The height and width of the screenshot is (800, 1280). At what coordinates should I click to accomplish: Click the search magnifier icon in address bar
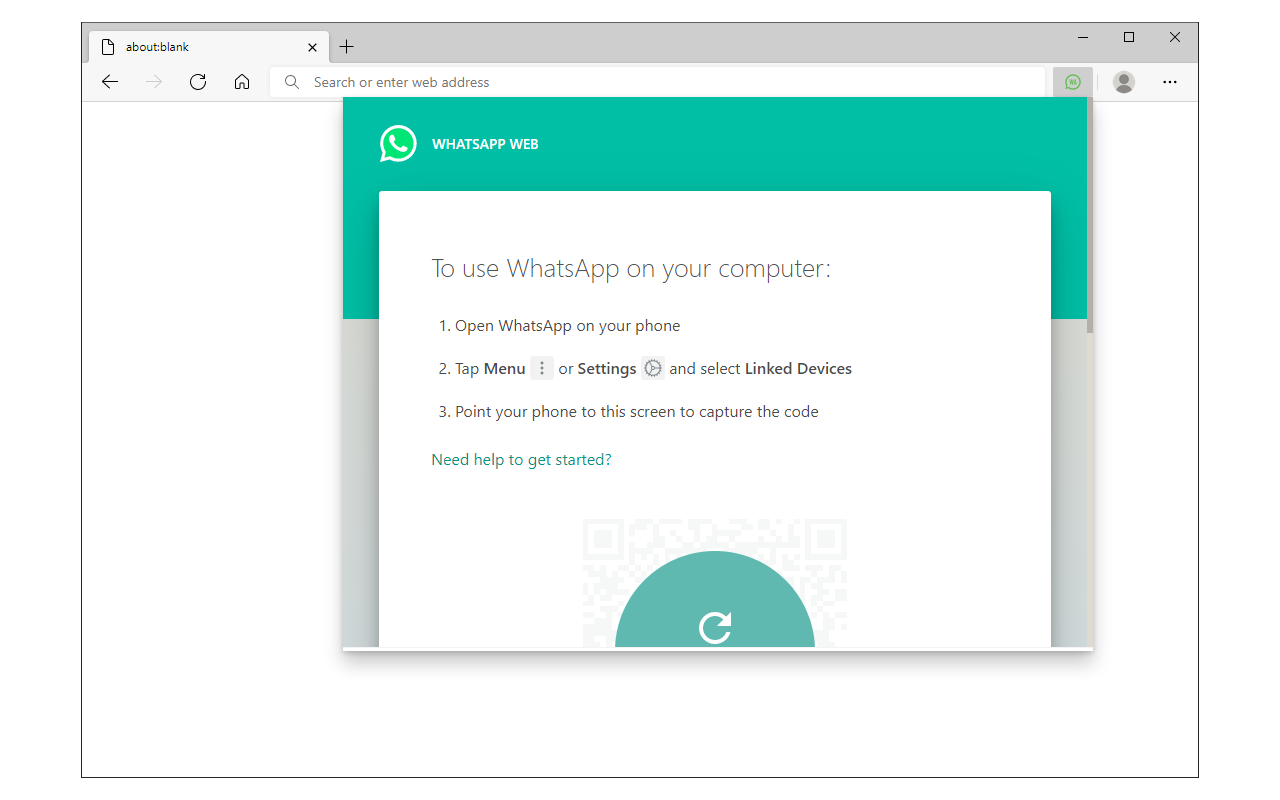coord(292,82)
